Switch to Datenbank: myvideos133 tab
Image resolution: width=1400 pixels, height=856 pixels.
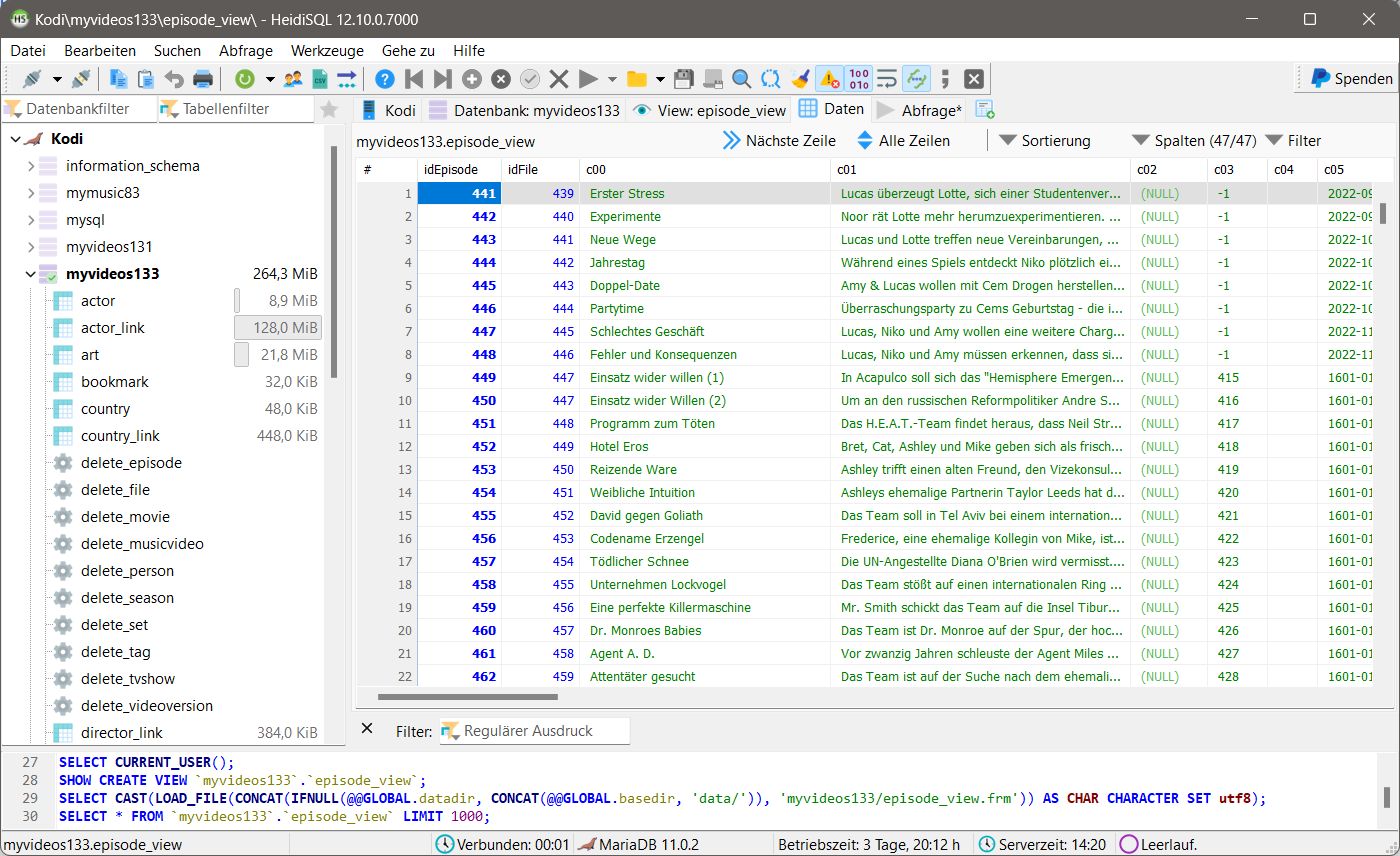[523, 110]
